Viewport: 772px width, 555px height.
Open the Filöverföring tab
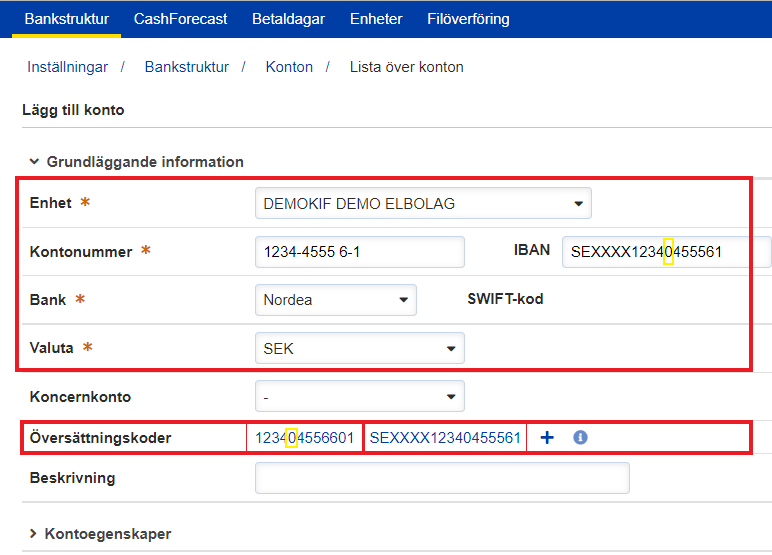pos(468,19)
